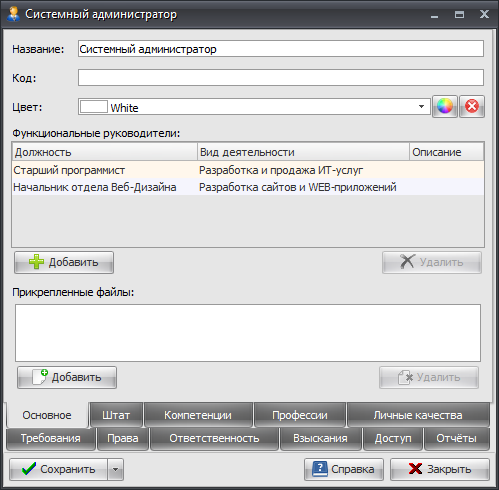Click into the Код input field
Screen dimensions: 499x490
[x=281, y=78]
